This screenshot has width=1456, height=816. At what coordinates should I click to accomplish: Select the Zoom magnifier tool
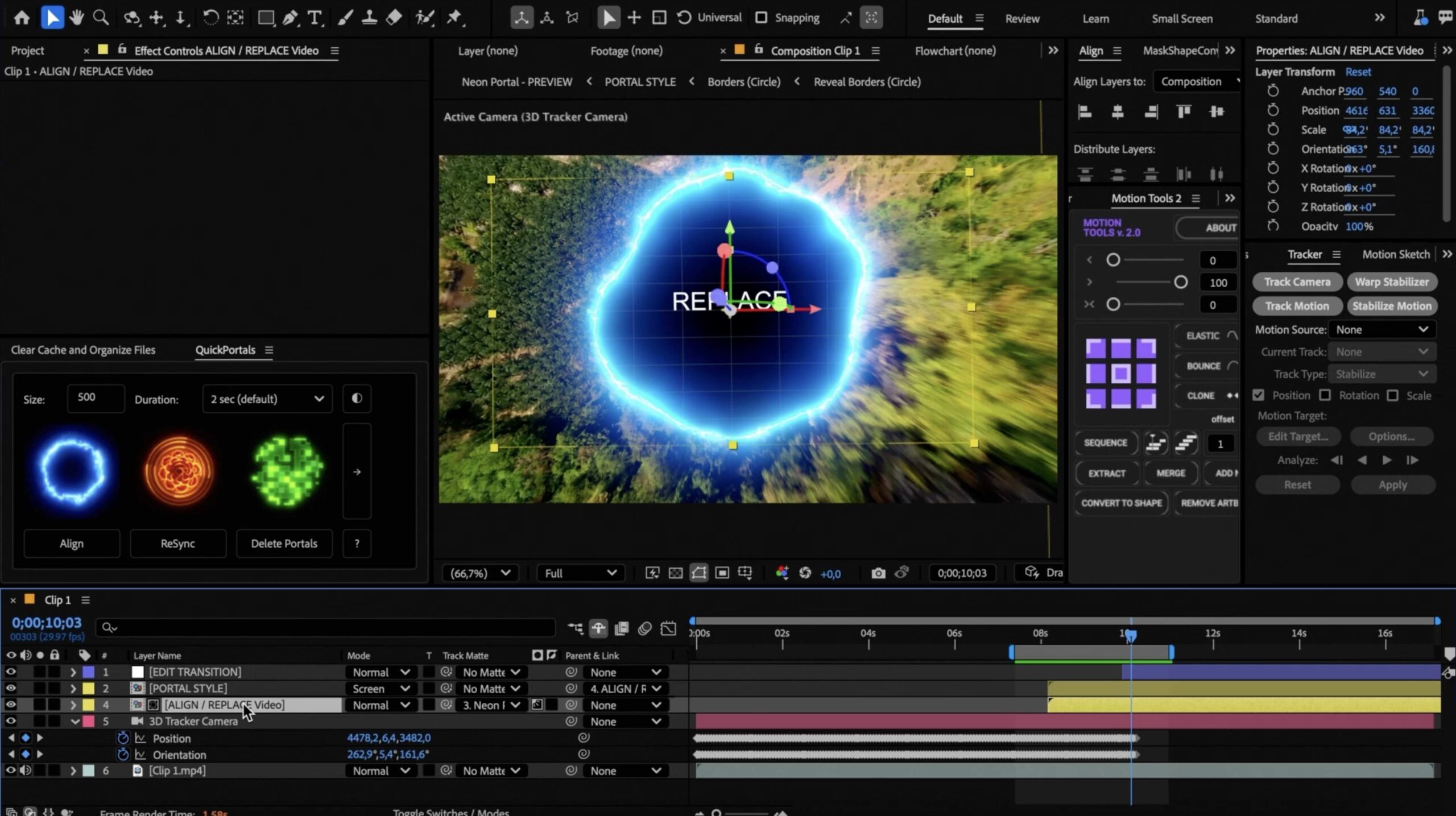[x=101, y=18]
